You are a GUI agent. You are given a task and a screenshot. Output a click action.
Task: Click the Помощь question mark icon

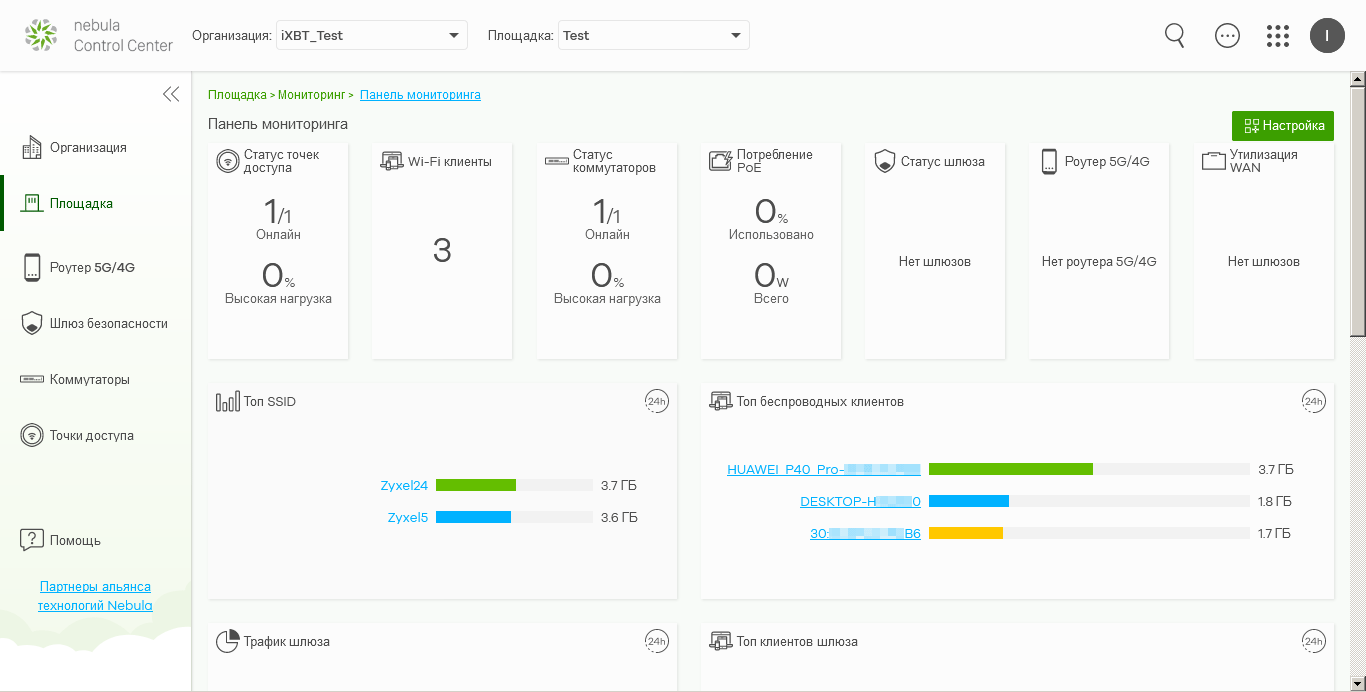32,540
